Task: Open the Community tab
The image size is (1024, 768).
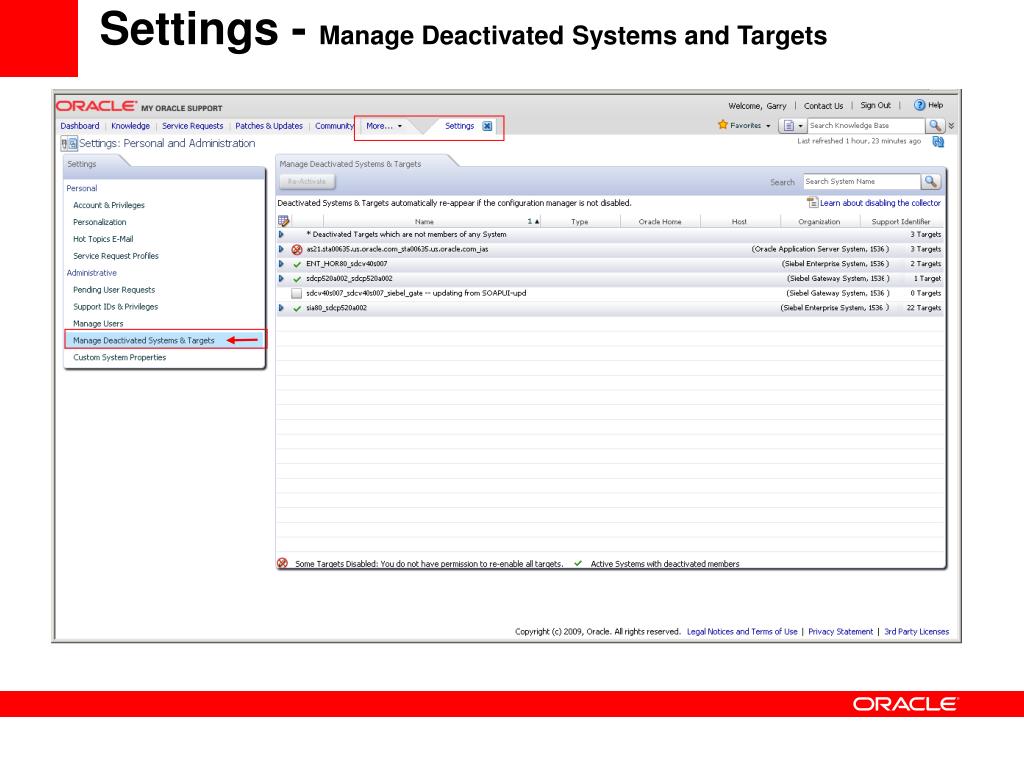Action: (334, 126)
